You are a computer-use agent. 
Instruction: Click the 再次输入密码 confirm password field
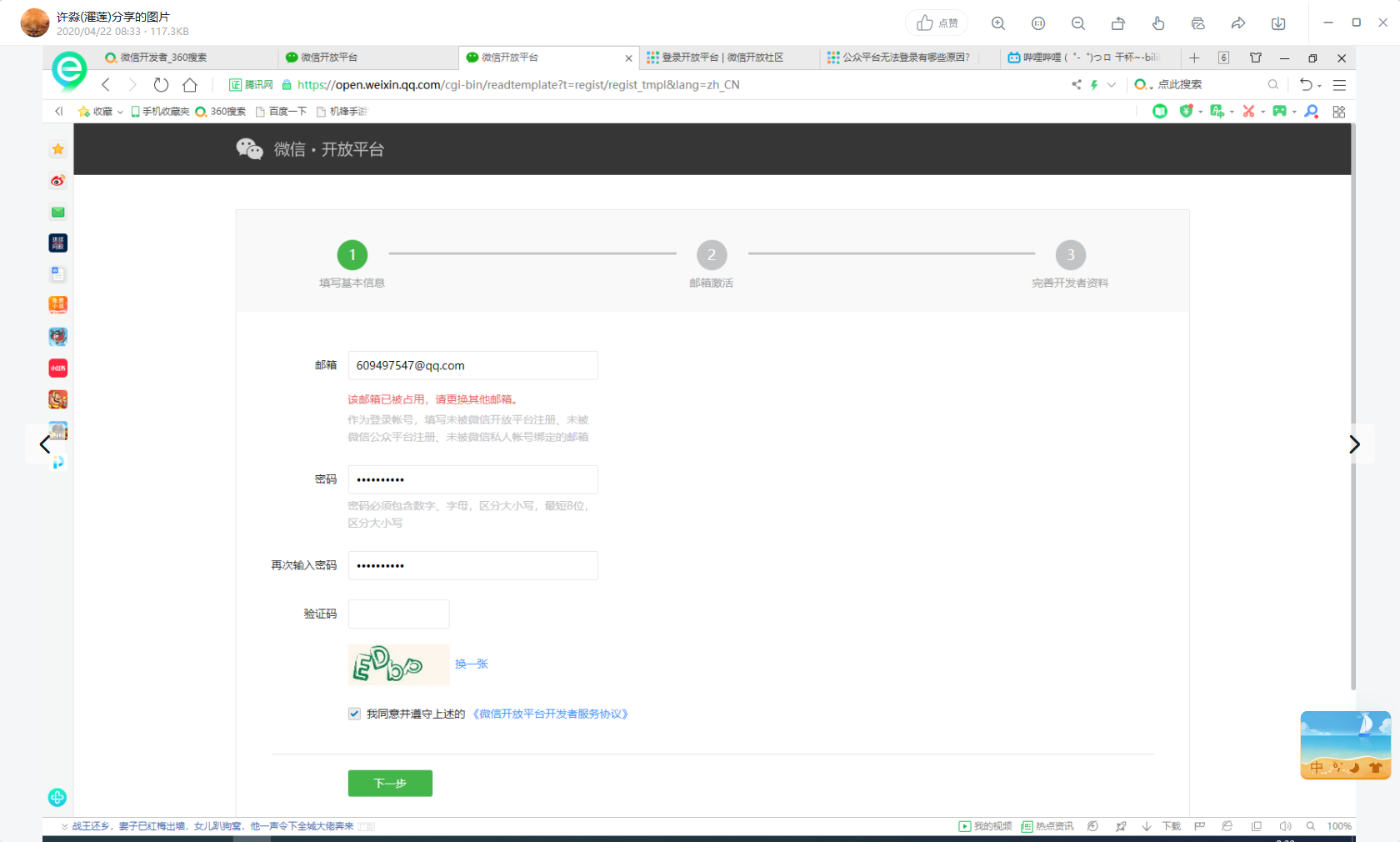pyautogui.click(x=472, y=565)
